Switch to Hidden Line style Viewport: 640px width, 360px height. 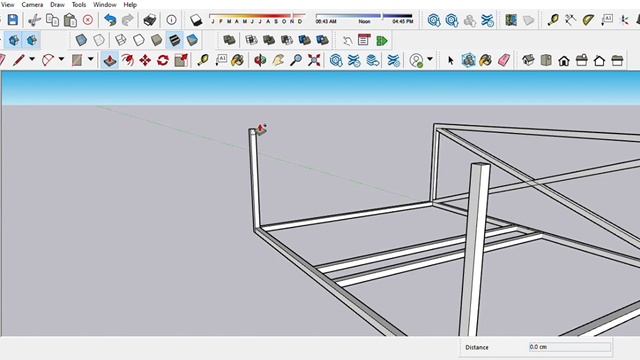[x=139, y=40]
